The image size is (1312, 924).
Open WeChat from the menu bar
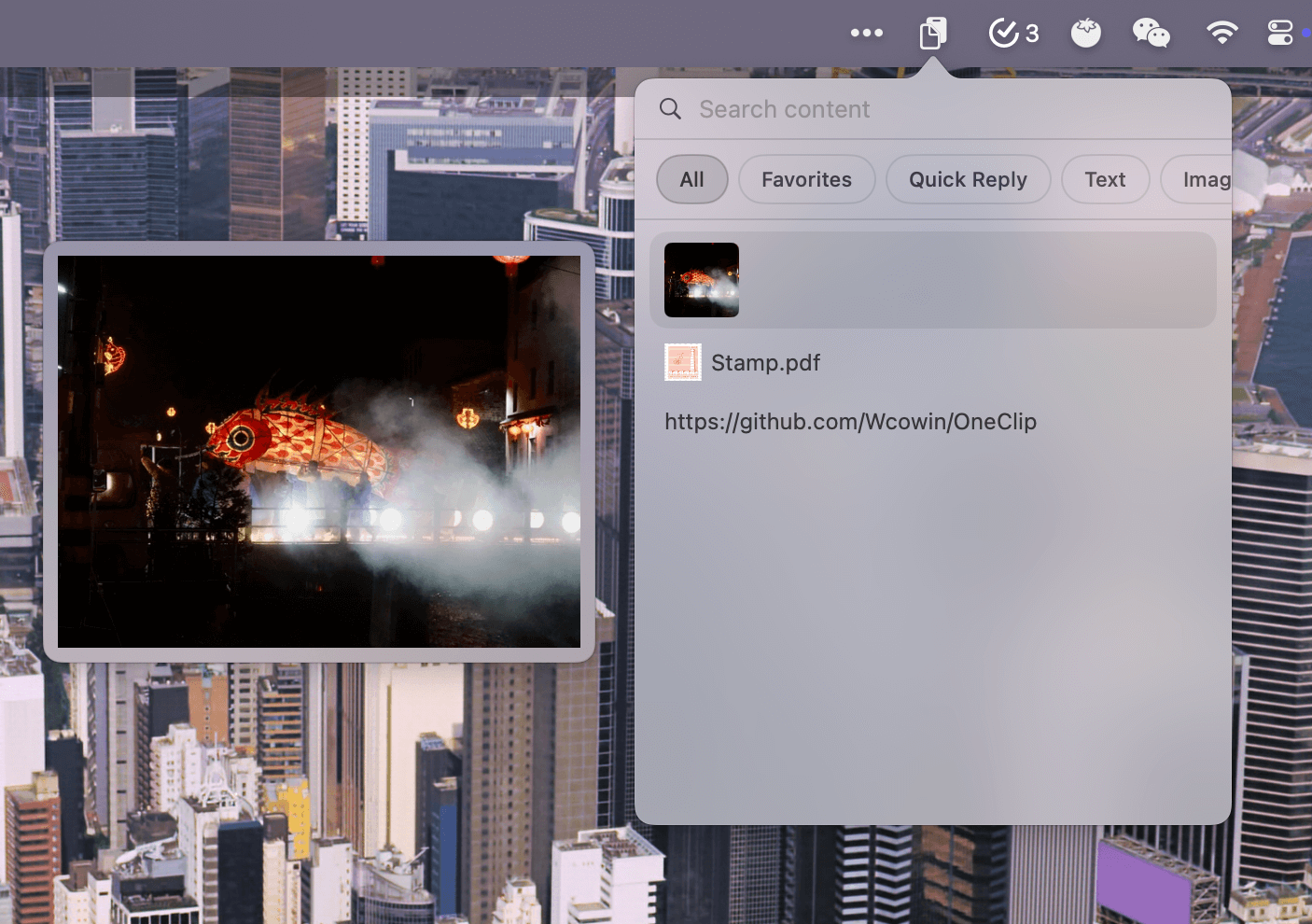1151,33
